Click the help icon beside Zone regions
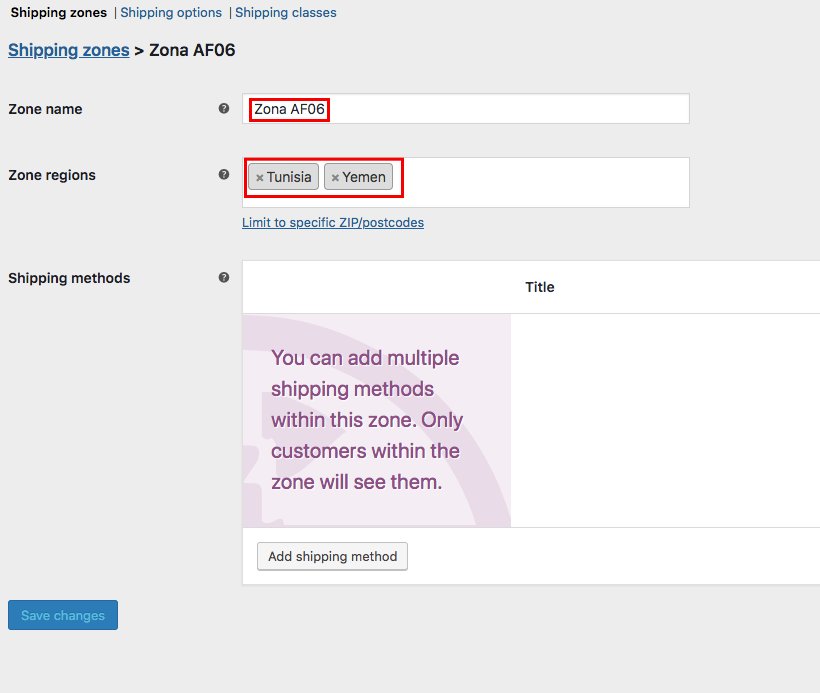 [224, 174]
